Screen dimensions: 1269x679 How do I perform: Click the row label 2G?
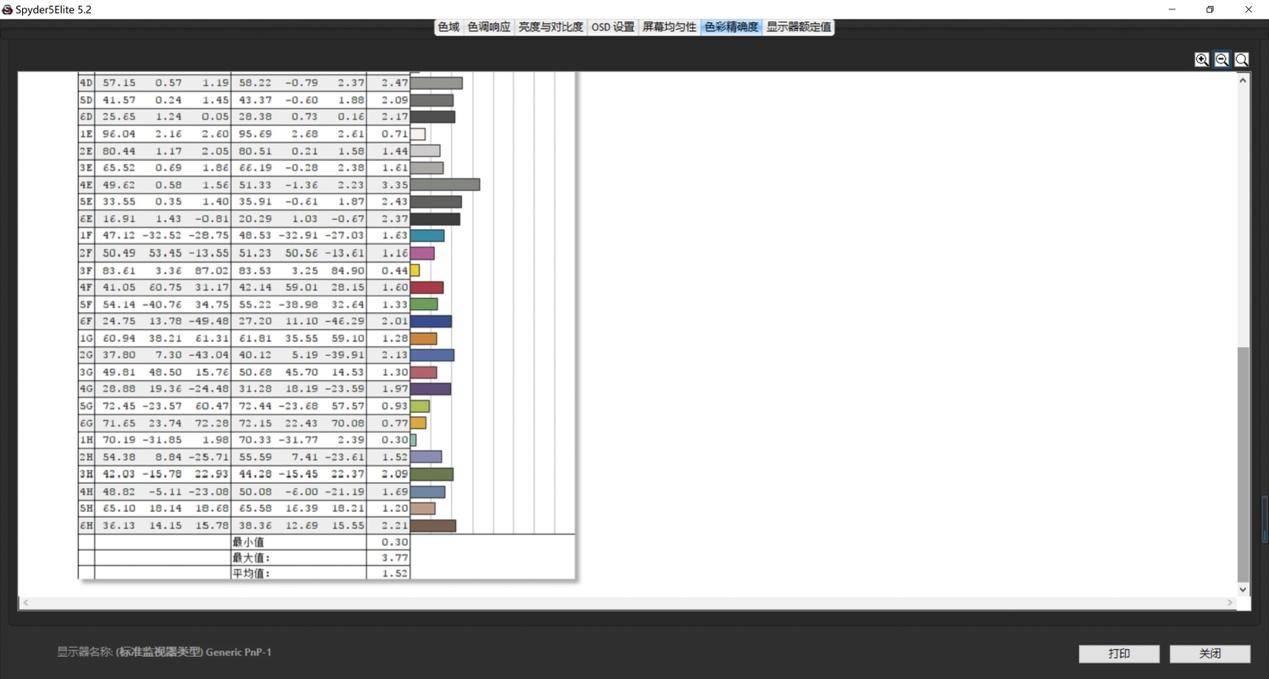[86, 355]
